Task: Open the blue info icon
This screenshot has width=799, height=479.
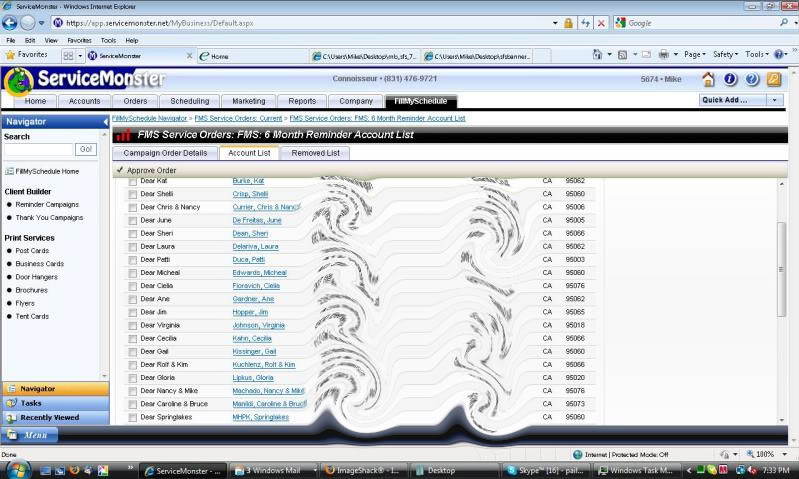Action: 730,80
